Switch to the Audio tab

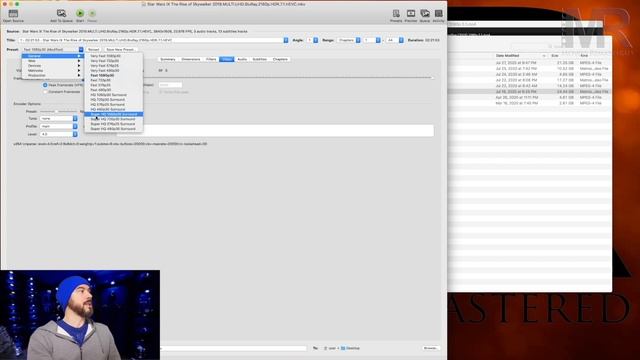tap(242, 59)
